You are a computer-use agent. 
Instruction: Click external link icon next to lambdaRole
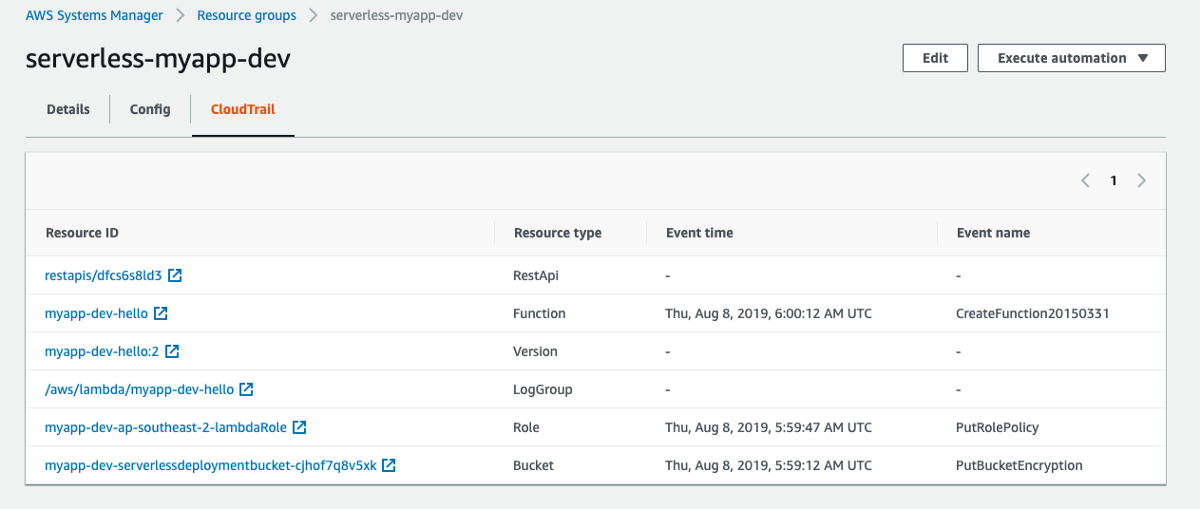pyautogui.click(x=299, y=427)
